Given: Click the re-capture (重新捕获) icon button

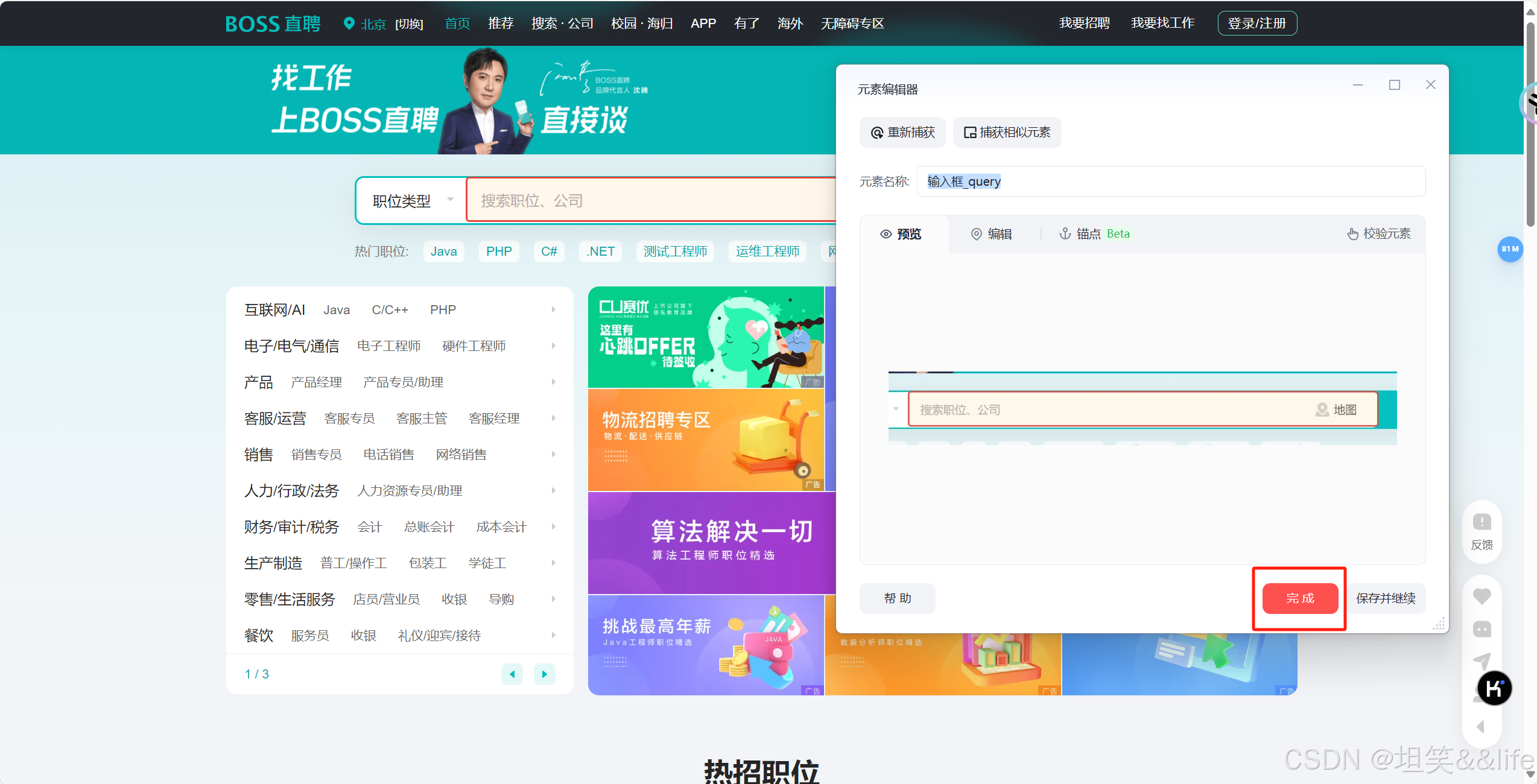Looking at the screenshot, I should coord(902,132).
